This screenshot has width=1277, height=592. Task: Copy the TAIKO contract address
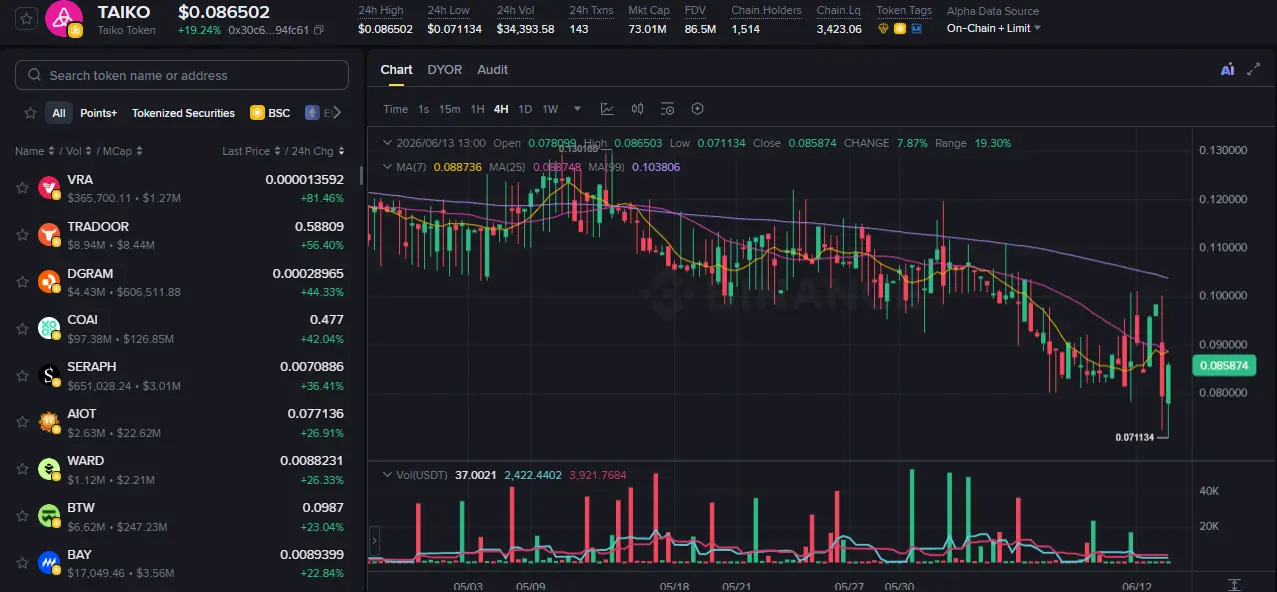click(x=319, y=30)
